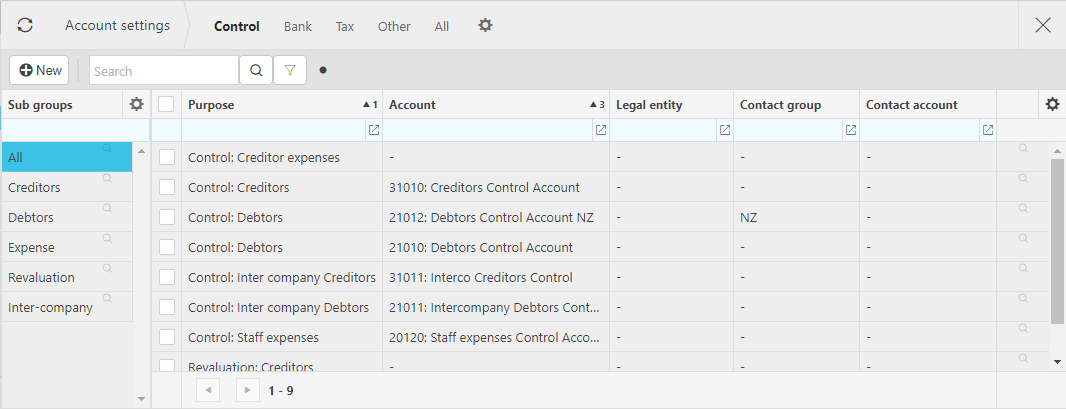Switch to the Tax tab
1066x409 pixels.
coord(345,26)
